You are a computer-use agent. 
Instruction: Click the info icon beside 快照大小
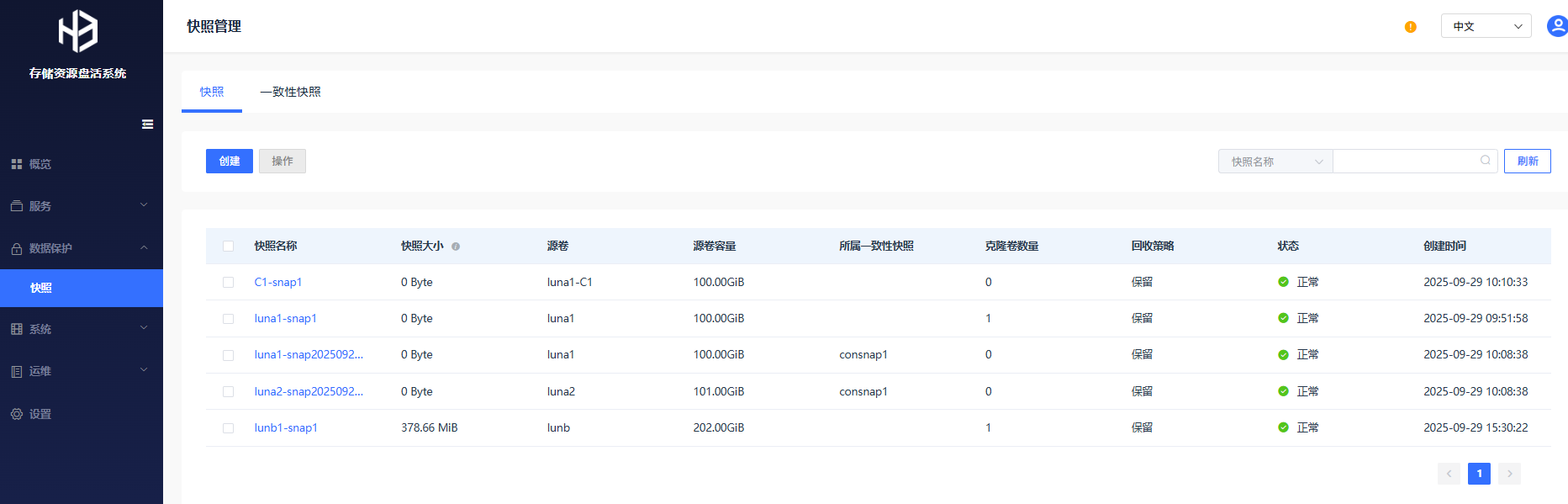click(x=456, y=247)
